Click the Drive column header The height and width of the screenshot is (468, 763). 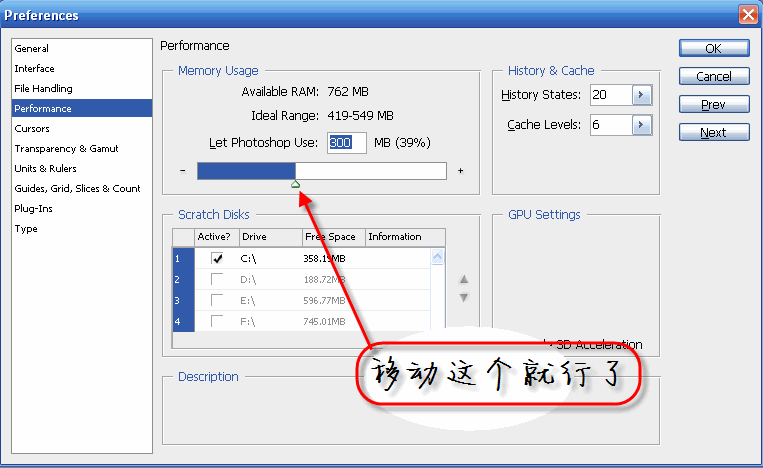click(271, 237)
